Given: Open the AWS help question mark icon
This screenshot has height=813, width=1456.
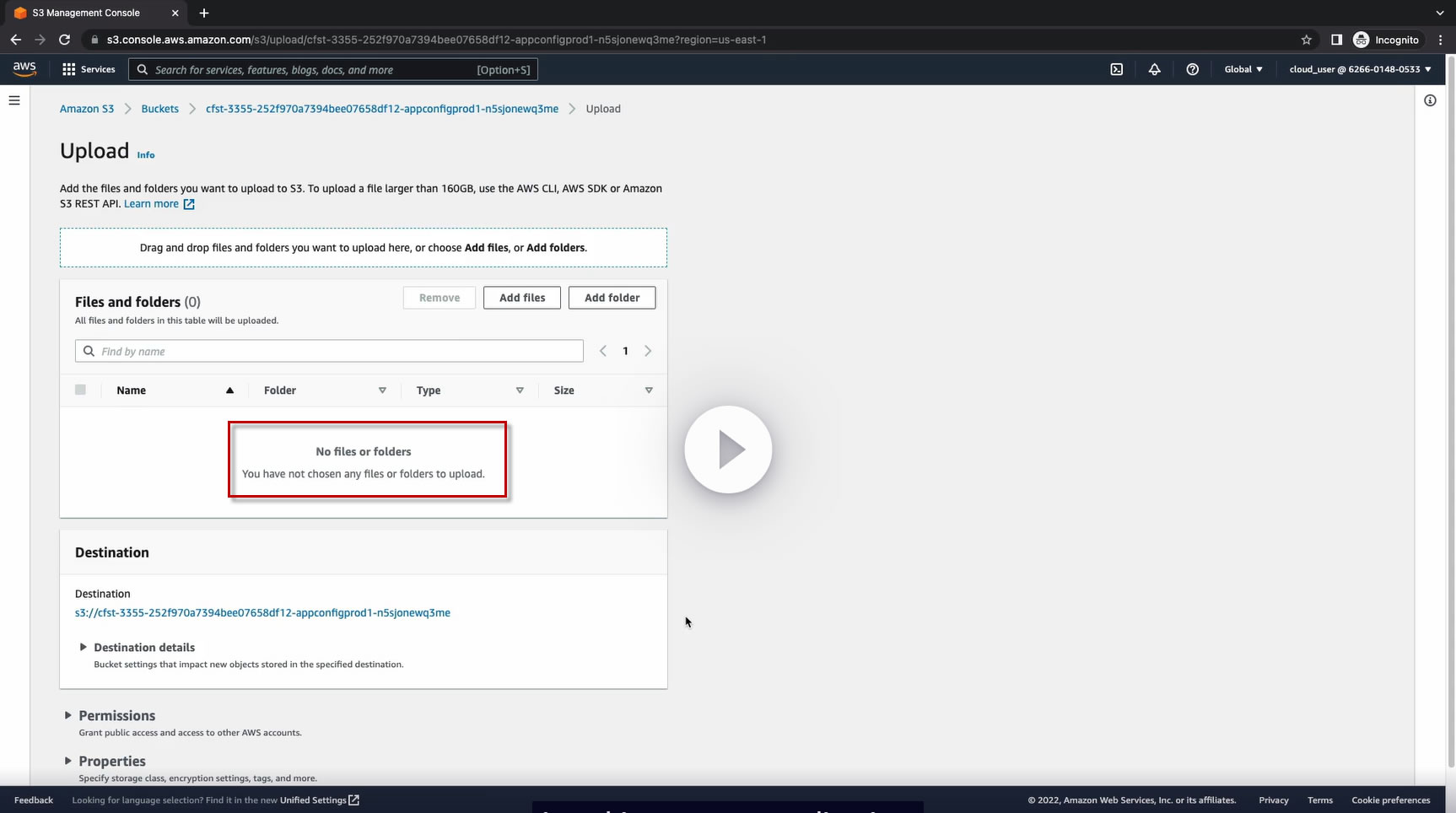Looking at the screenshot, I should point(1193,69).
